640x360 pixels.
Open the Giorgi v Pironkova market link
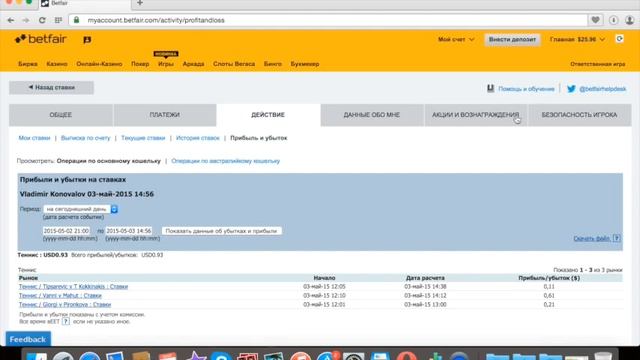click(65, 304)
